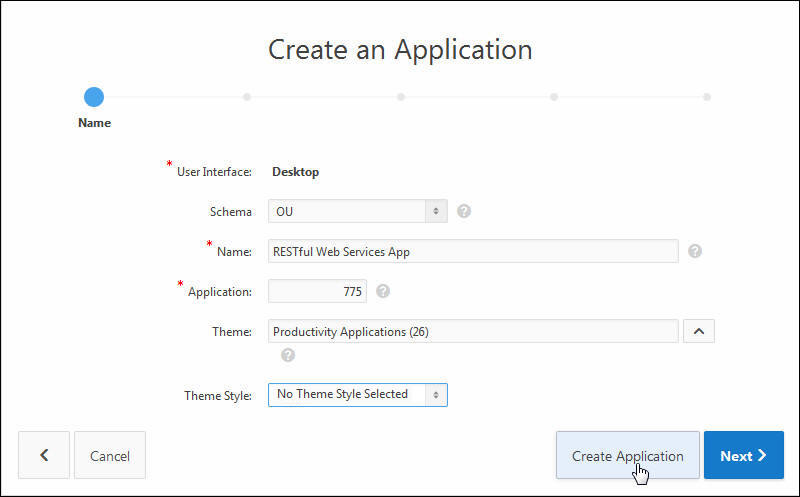The width and height of the screenshot is (800, 497).
Task: Click the Create Application button
Action: (x=627, y=456)
